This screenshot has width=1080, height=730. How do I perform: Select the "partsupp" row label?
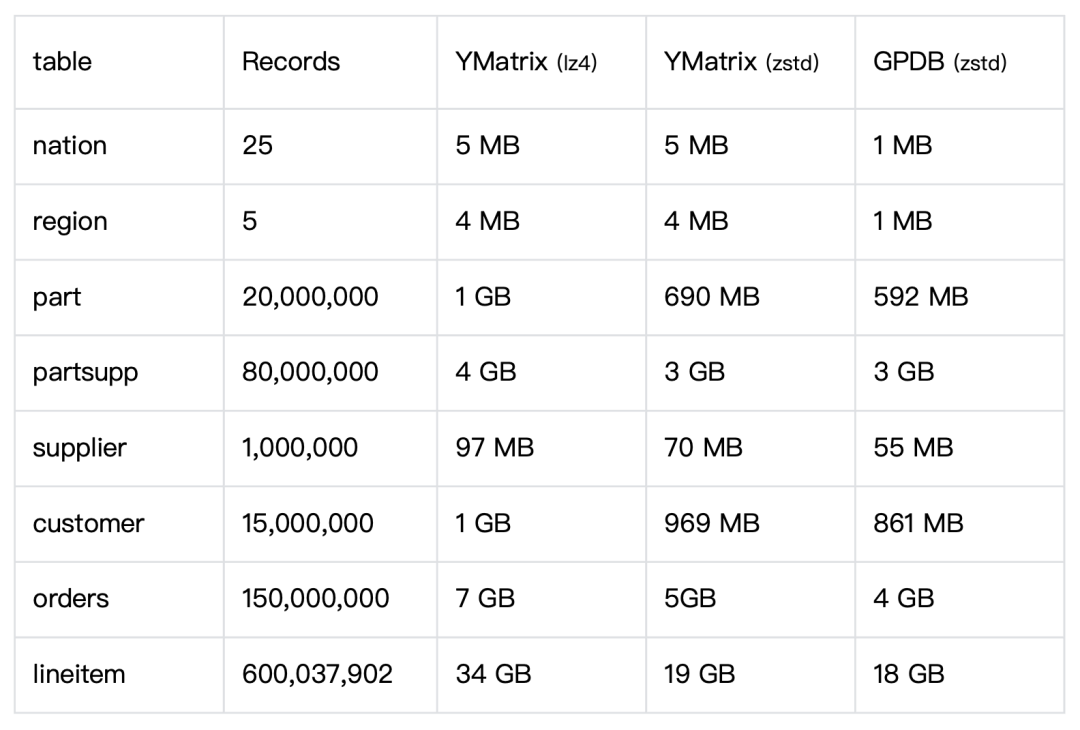(85, 372)
